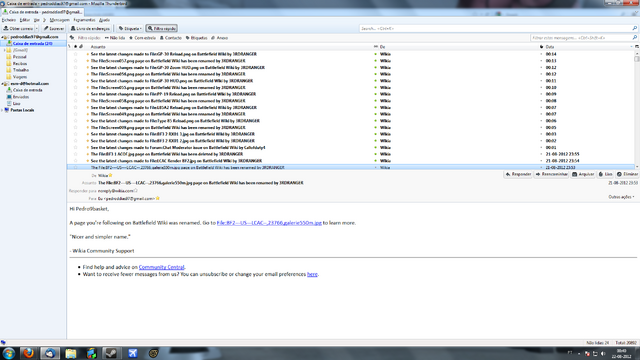Expand the Pastas Locais folder
This screenshot has width=640, height=360.
(2, 110)
